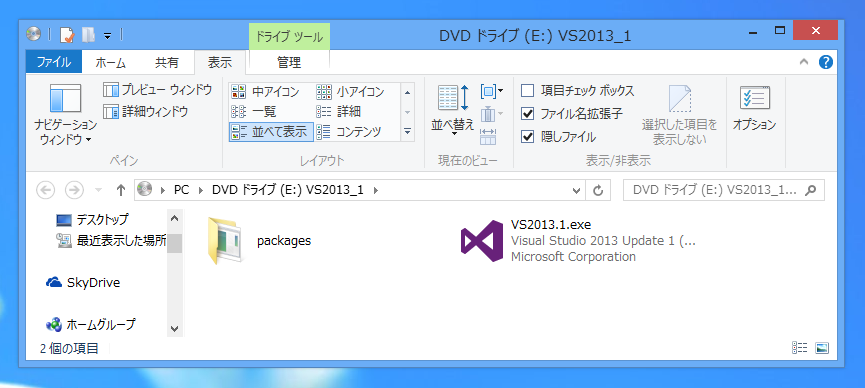Click the Properties quick access icon
Viewport: 865px width, 388px height.
67,35
